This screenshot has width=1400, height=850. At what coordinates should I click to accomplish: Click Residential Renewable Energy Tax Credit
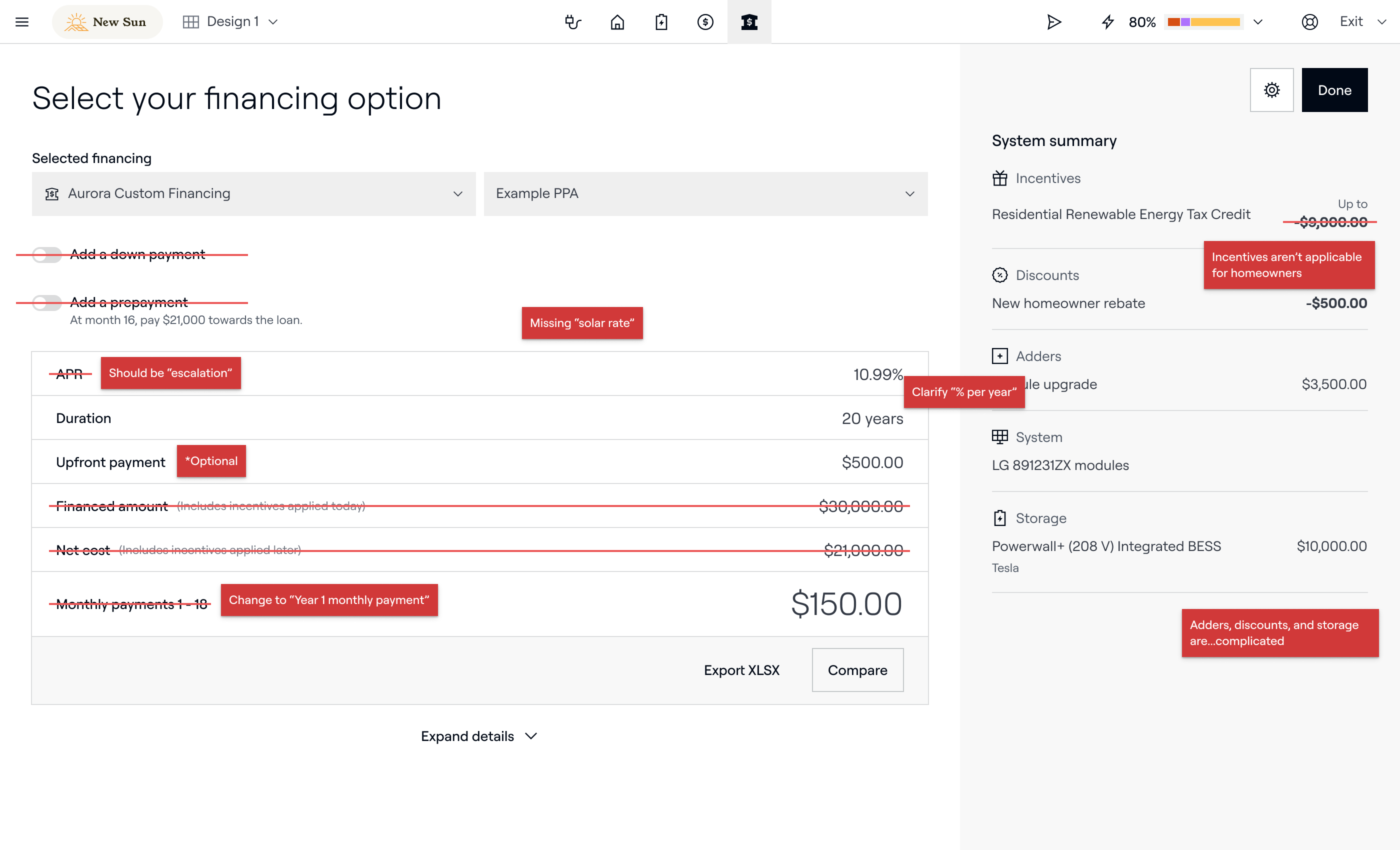pos(1120,214)
